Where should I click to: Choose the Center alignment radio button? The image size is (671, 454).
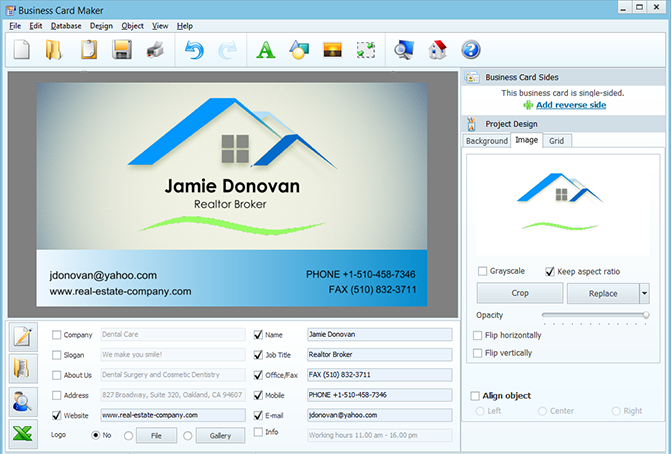pyautogui.click(x=542, y=411)
